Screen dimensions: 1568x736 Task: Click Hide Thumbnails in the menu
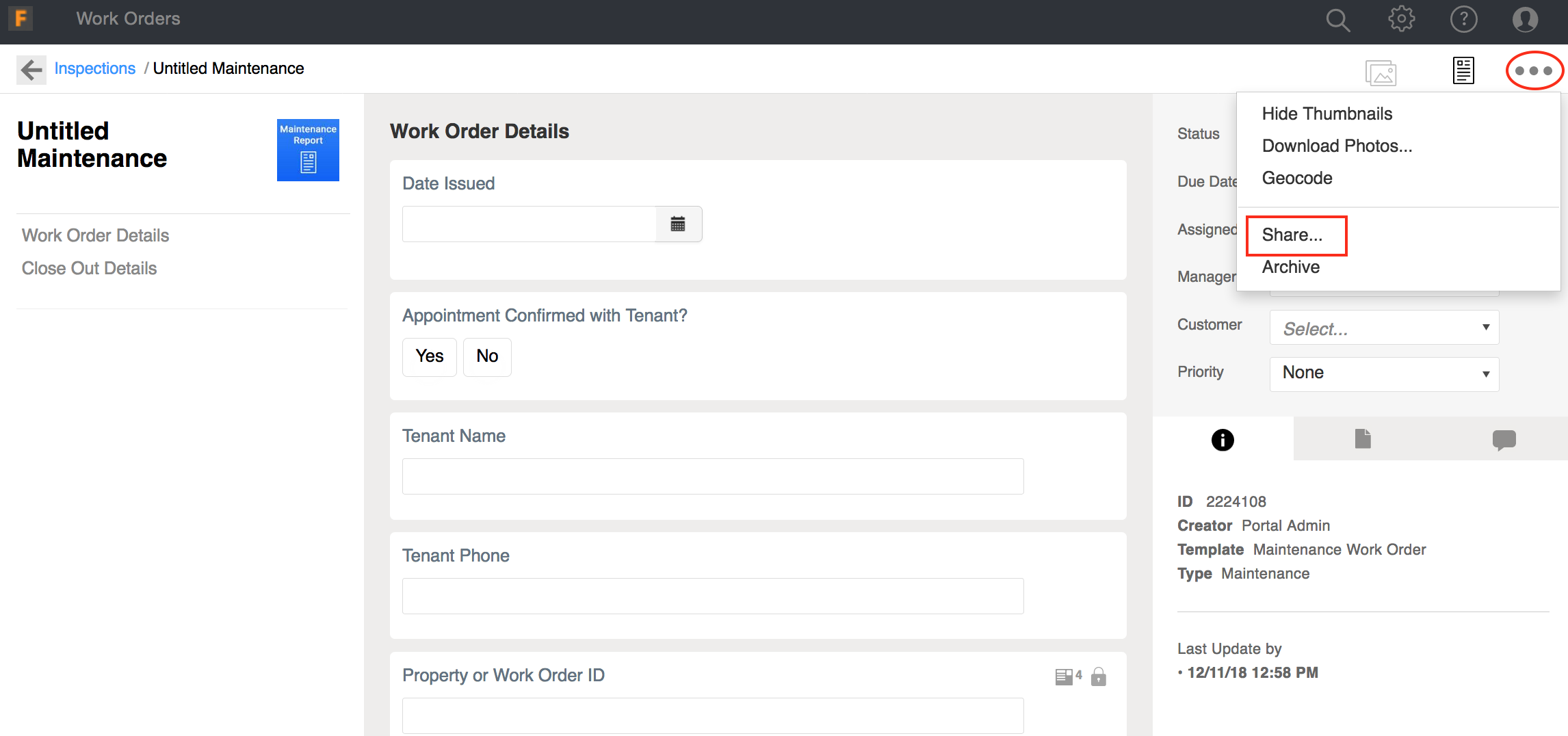(1327, 114)
